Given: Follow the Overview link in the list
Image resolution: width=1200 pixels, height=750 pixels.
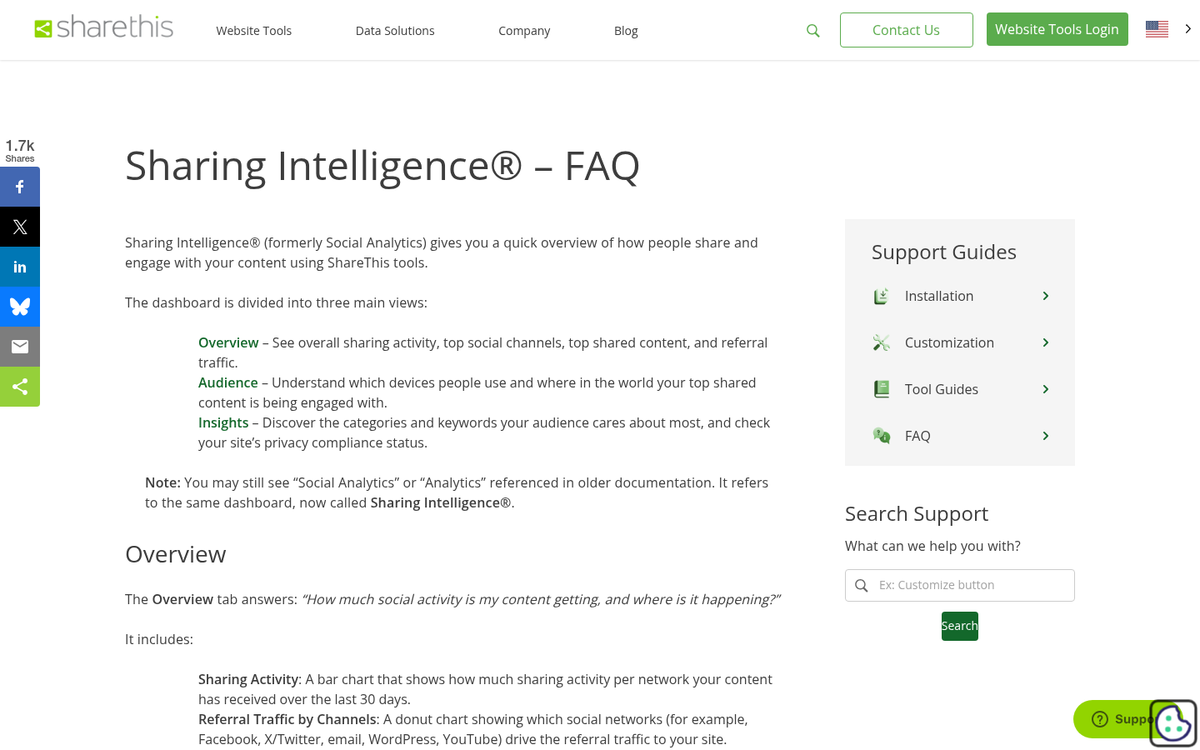Looking at the screenshot, I should [228, 343].
